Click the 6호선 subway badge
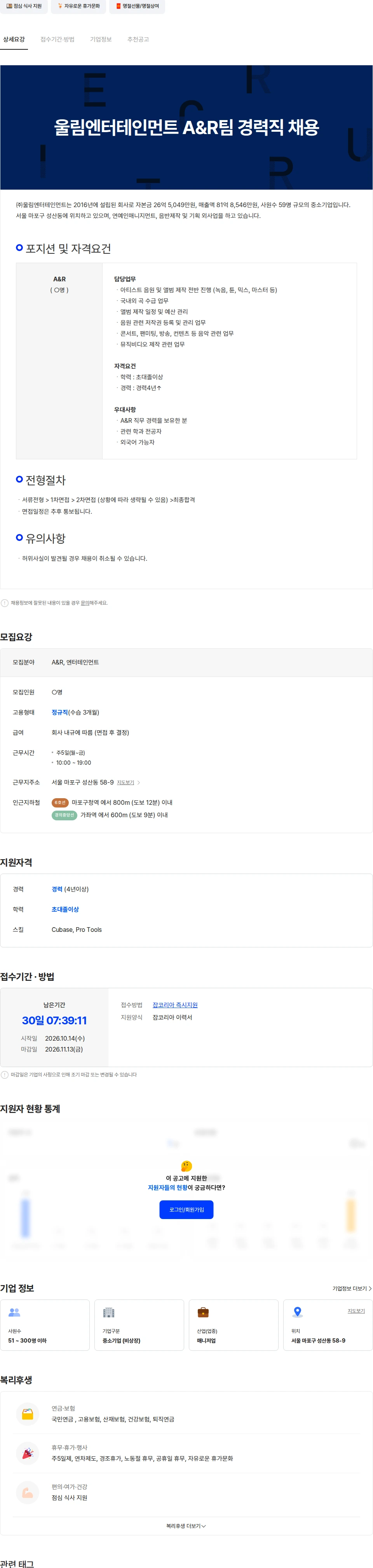 coord(59,802)
